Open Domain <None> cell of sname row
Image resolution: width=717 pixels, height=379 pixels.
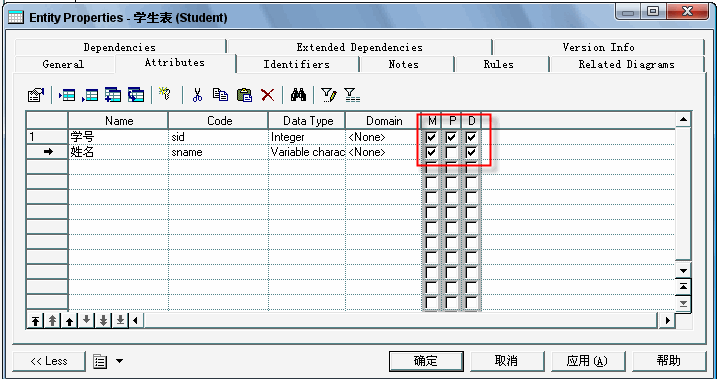tap(383, 152)
